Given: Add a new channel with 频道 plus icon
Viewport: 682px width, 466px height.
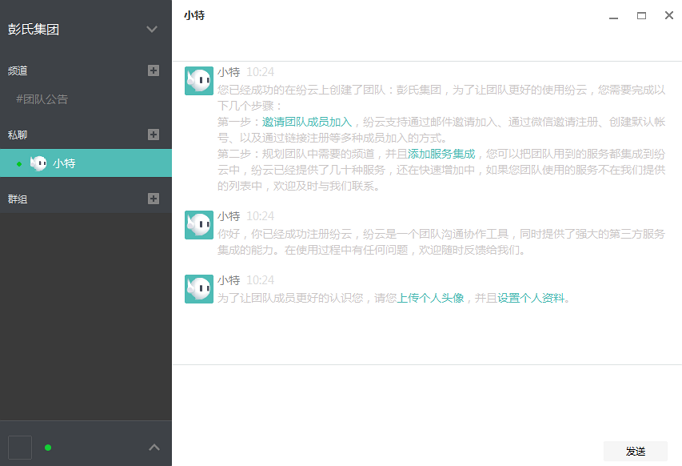Looking at the screenshot, I should pyautogui.click(x=153, y=70).
